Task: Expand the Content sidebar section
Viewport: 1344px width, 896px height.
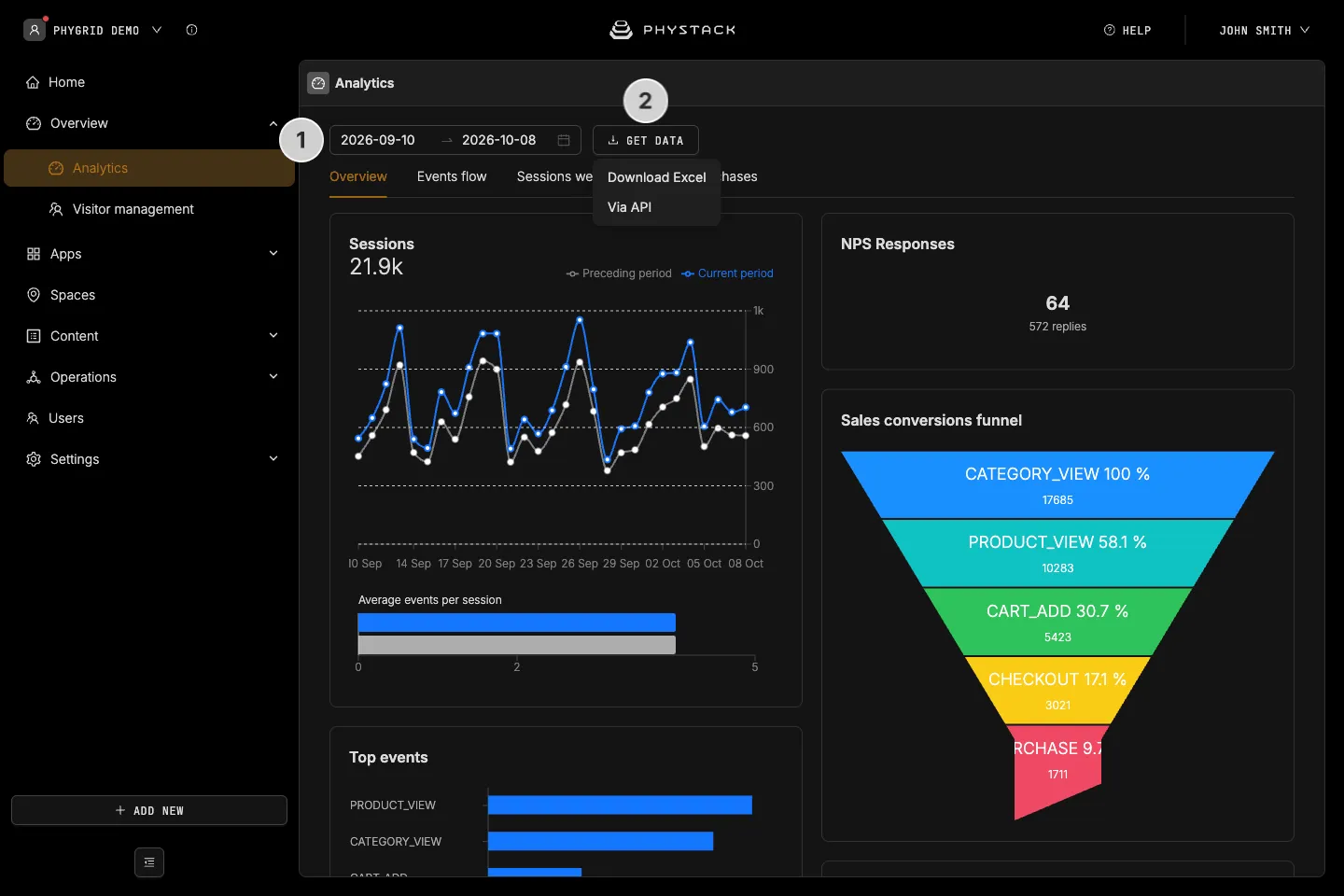Action: pos(273,336)
